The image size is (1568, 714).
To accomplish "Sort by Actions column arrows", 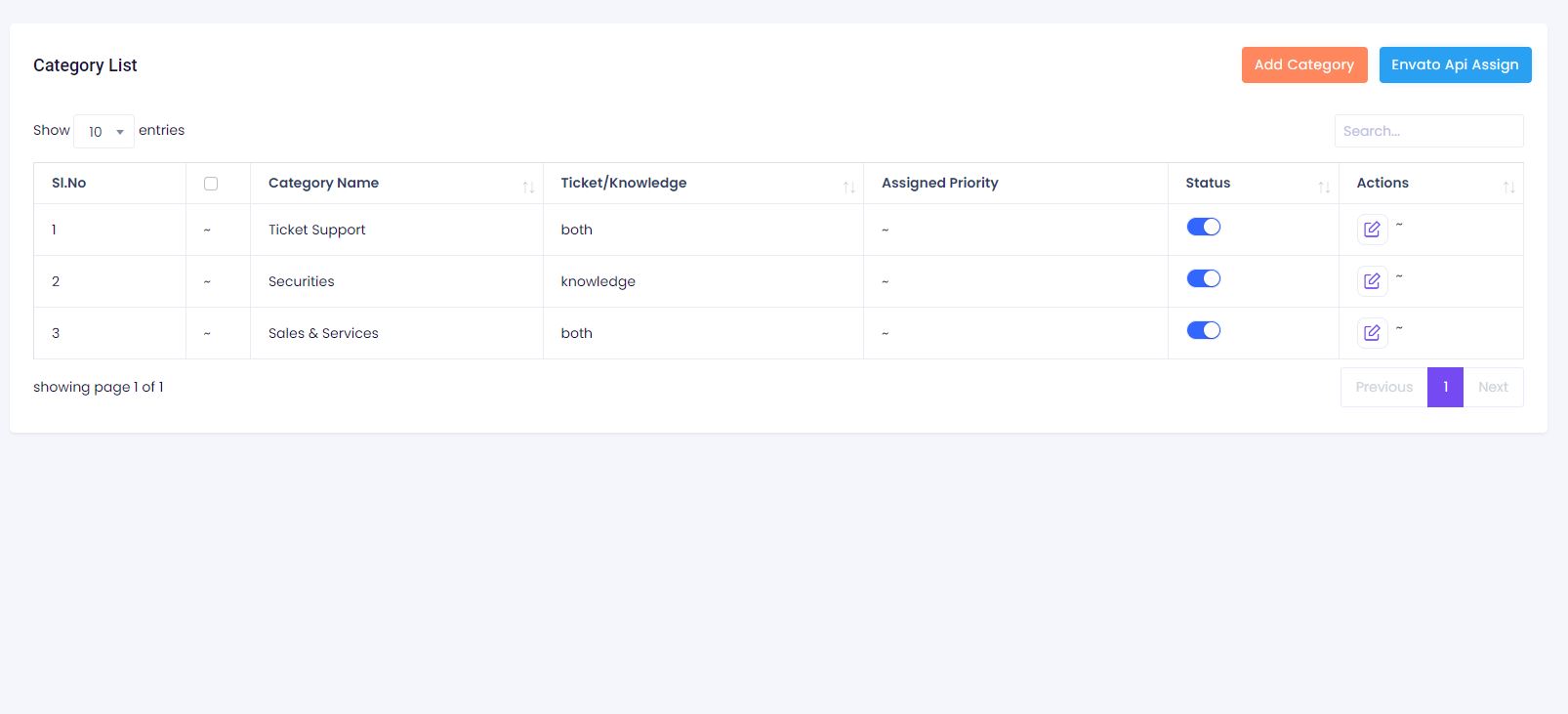I will pyautogui.click(x=1508, y=187).
